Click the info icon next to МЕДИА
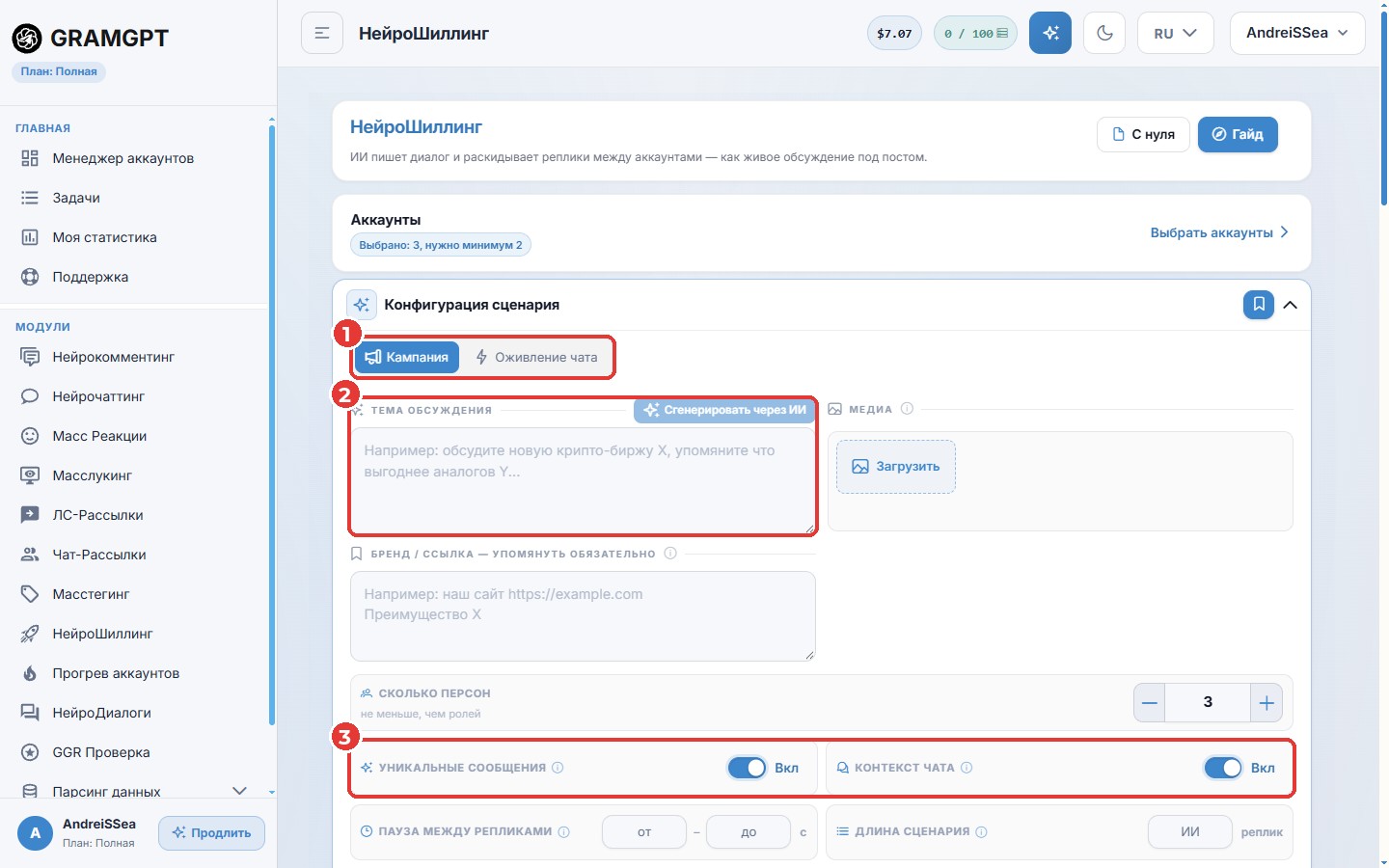The width and height of the screenshot is (1389, 868). pyautogui.click(x=907, y=409)
